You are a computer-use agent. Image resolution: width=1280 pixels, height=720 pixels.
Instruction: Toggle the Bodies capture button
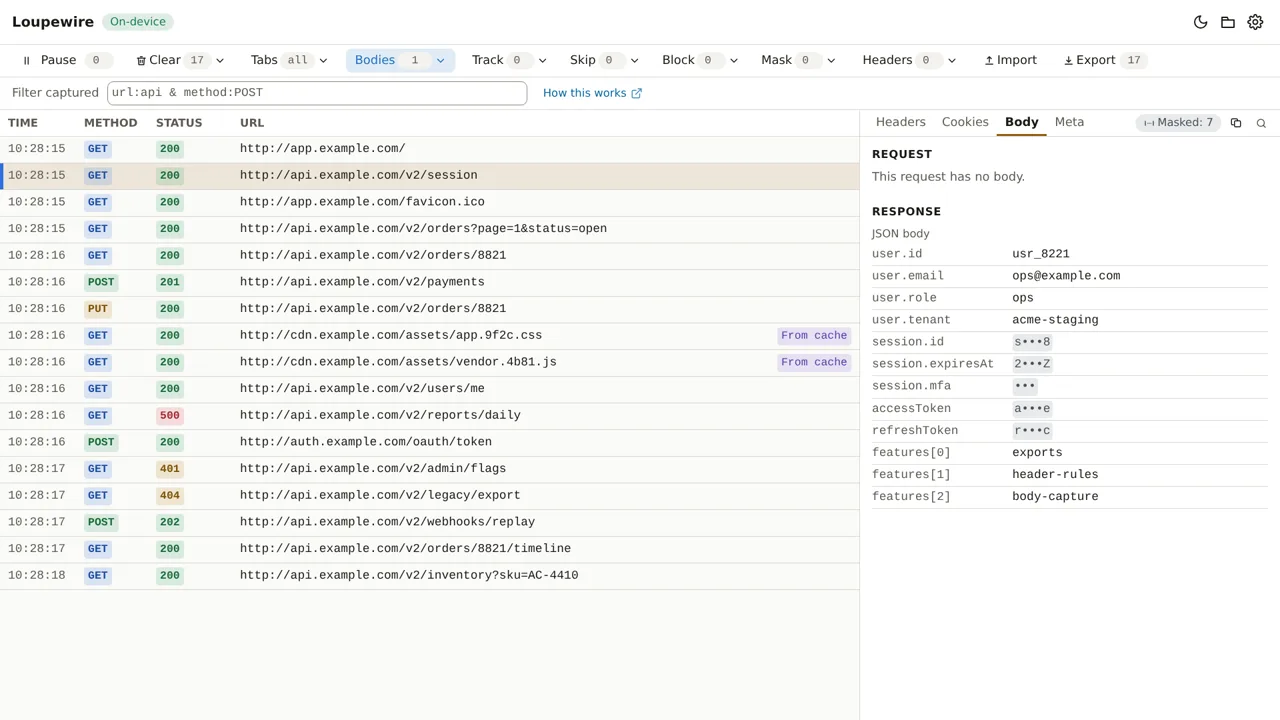390,60
